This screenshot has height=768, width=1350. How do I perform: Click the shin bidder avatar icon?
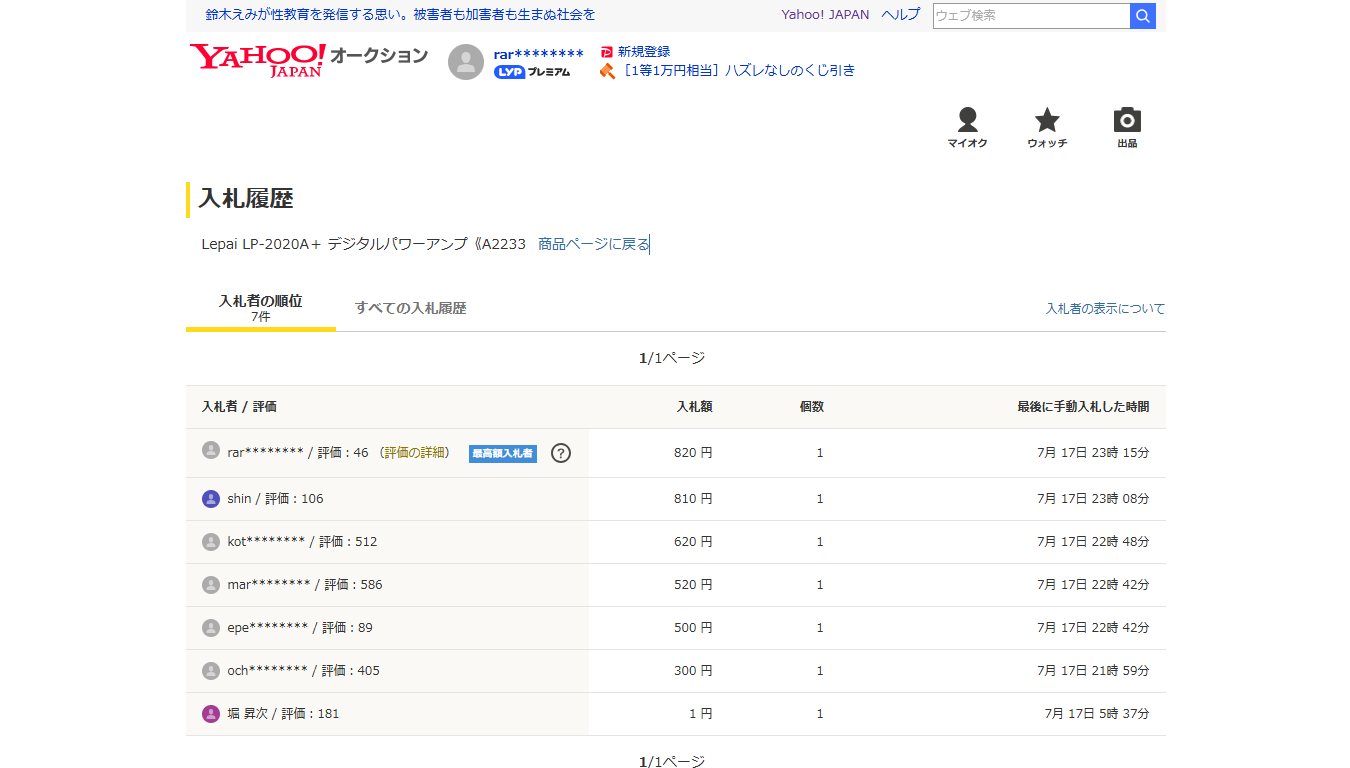(211, 499)
